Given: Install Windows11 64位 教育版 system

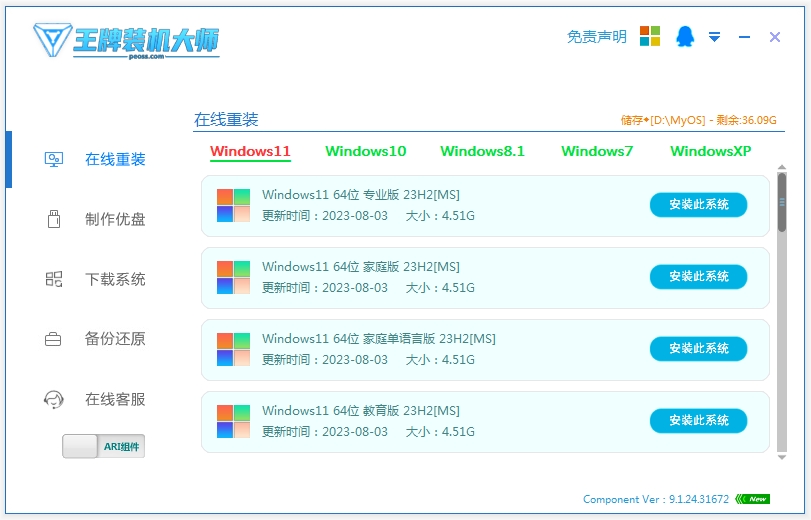Looking at the screenshot, I should coord(698,421).
